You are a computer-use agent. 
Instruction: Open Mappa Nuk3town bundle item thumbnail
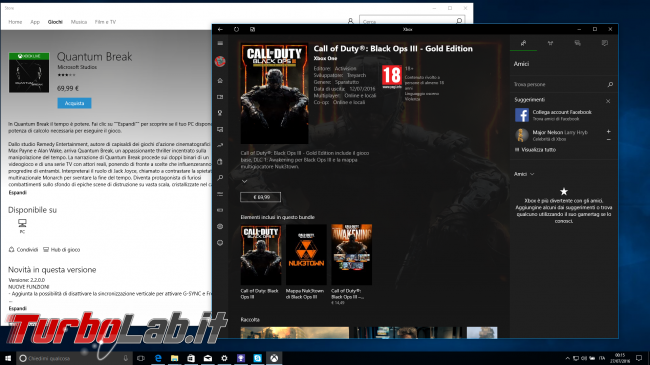point(306,255)
